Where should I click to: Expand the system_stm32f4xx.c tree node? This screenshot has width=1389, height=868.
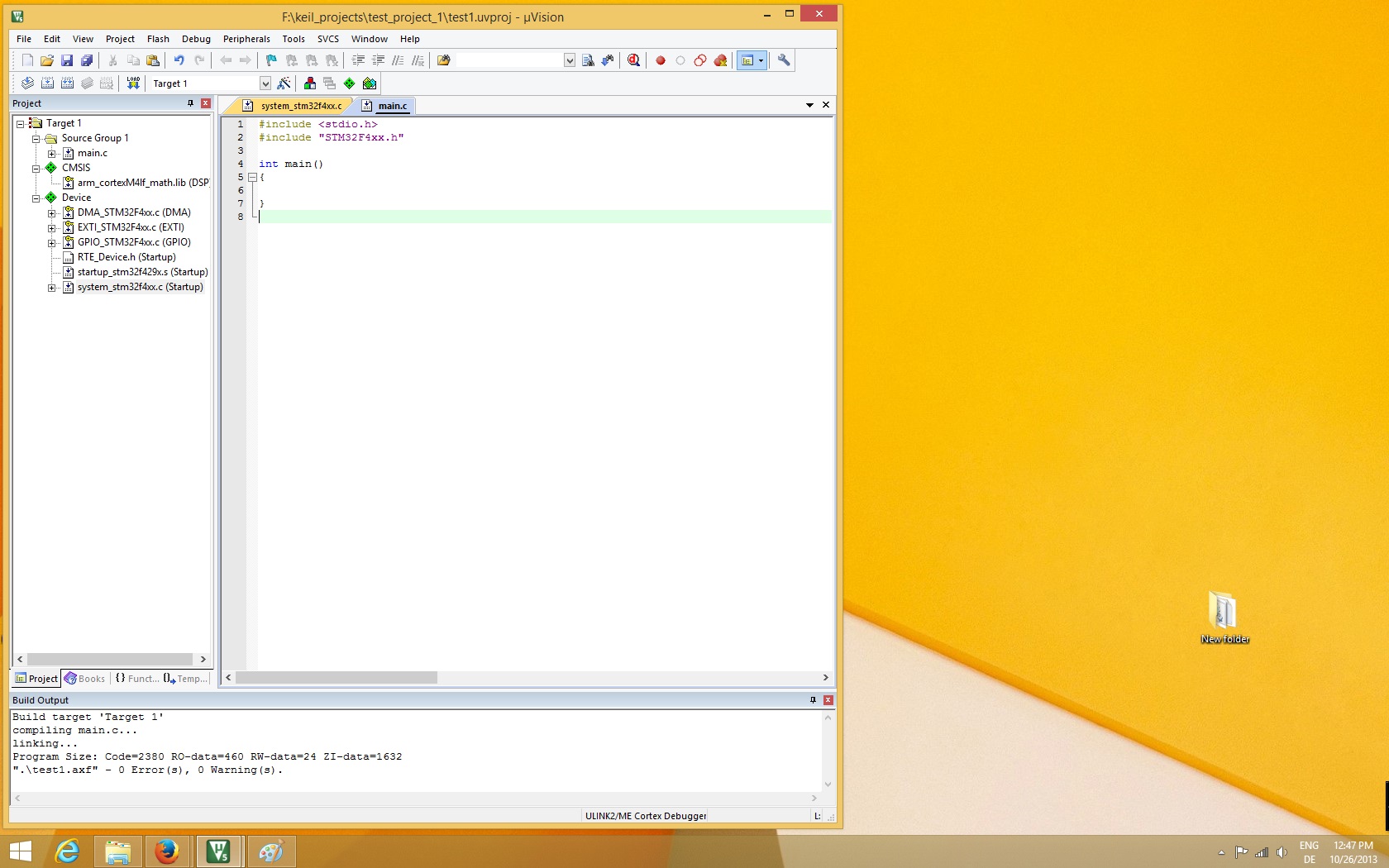(52, 288)
